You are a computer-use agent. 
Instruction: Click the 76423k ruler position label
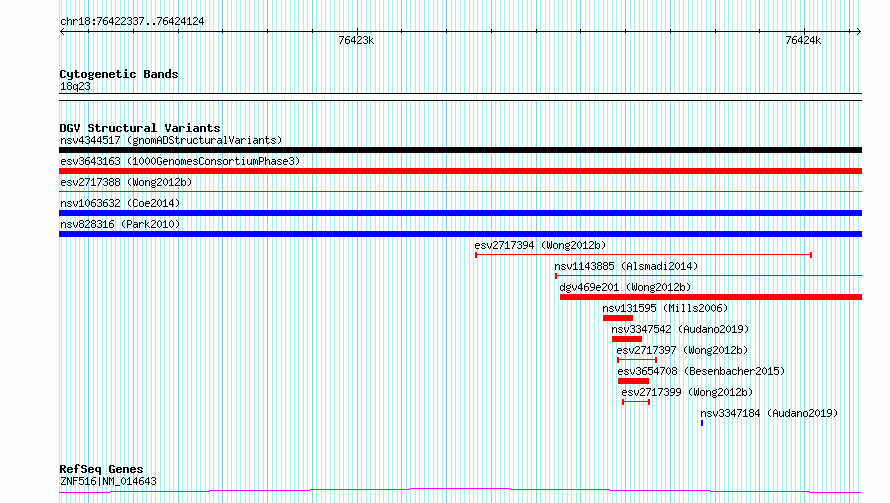356,40
